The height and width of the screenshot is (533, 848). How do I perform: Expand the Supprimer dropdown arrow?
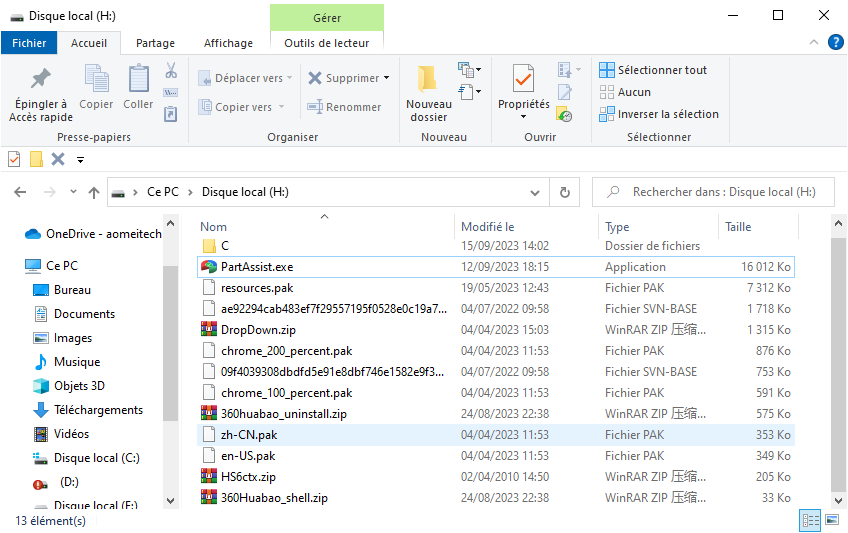pos(387,78)
